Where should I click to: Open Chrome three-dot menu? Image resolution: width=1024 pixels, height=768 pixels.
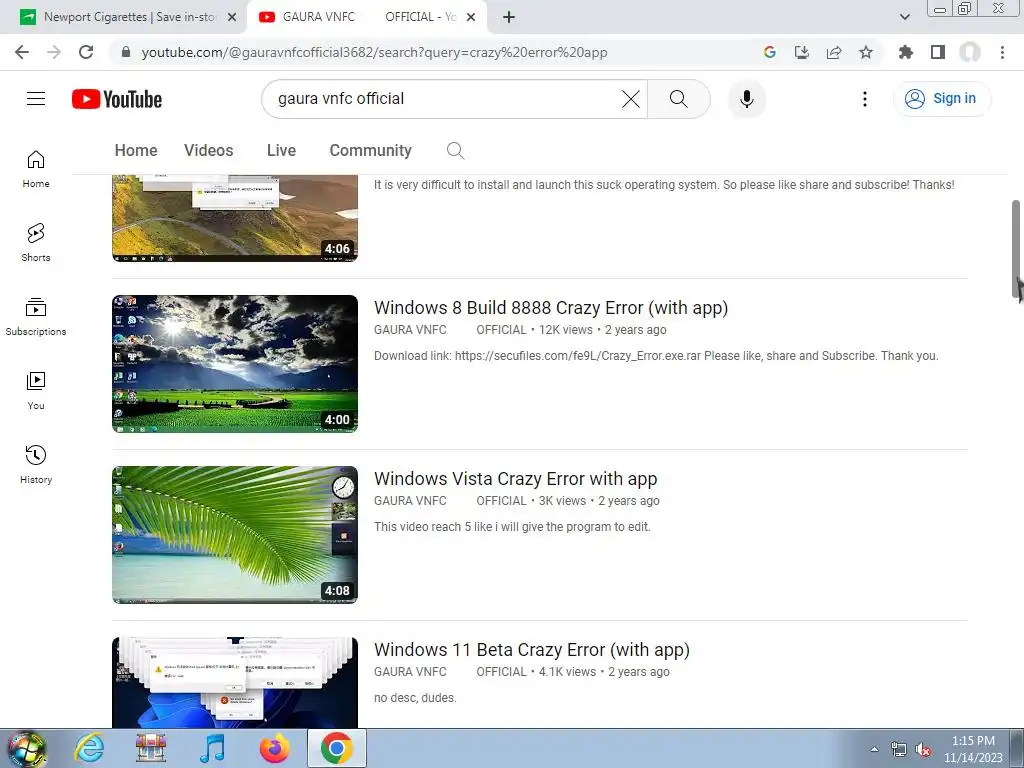(1002, 52)
